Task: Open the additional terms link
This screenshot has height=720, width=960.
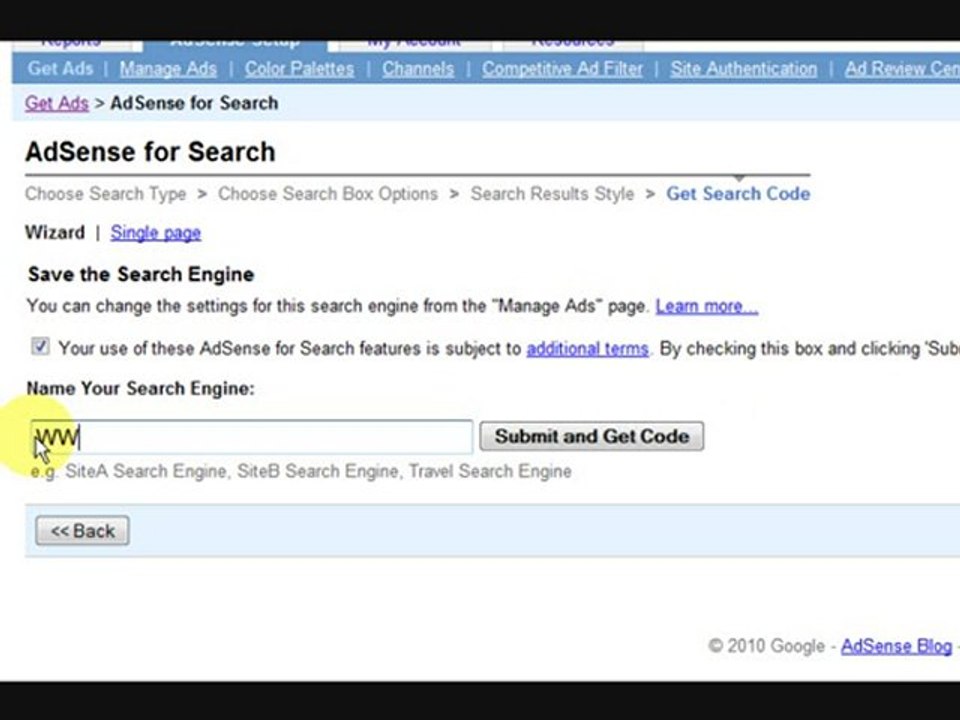Action: tap(587, 348)
